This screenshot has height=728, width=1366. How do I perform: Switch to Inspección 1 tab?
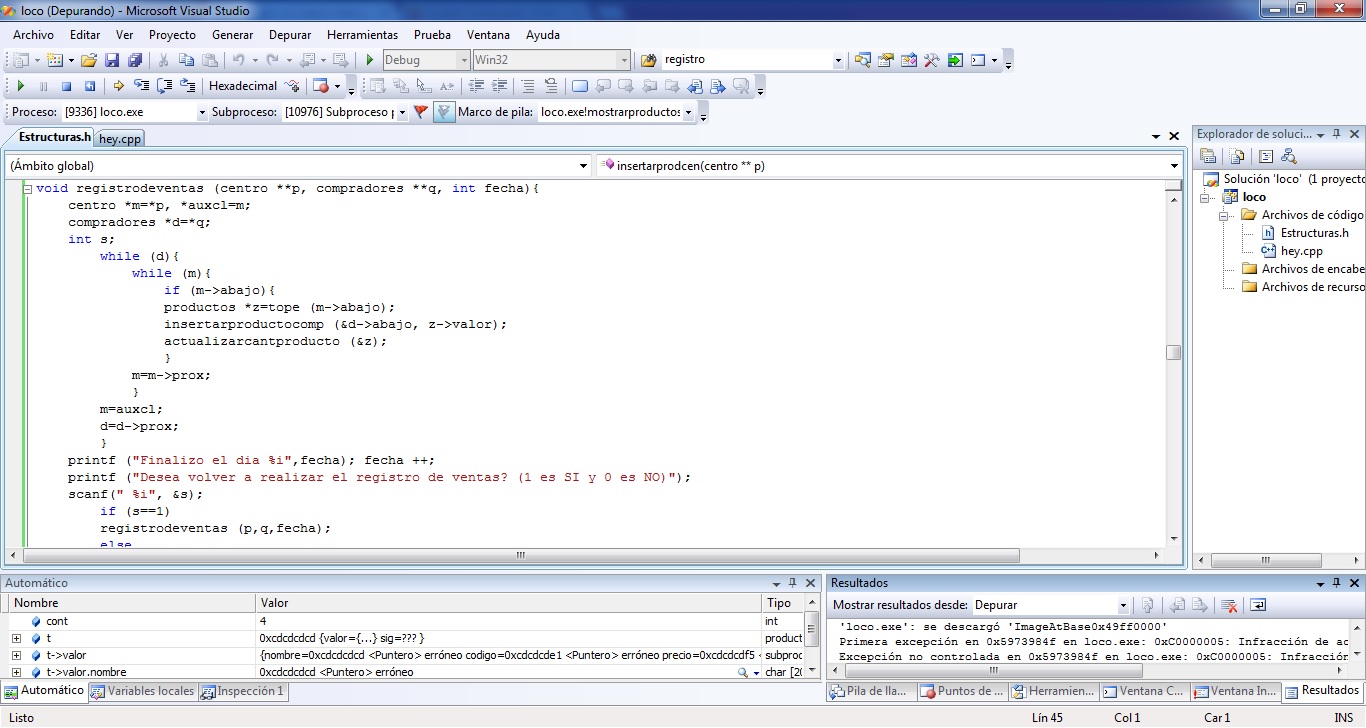(242, 691)
